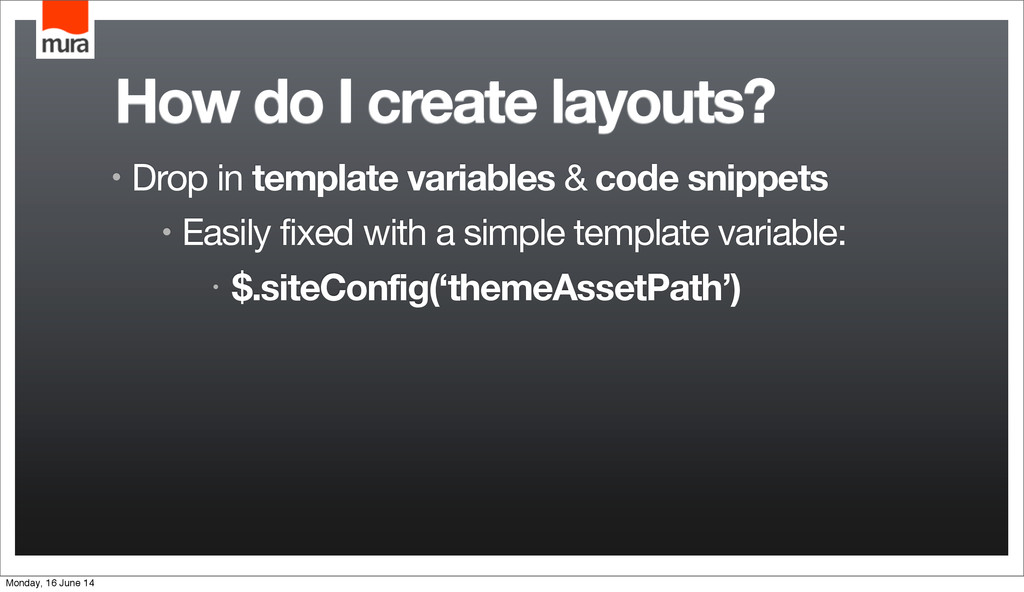The height and width of the screenshot is (592, 1024).
Task: Click the question mark in the title
Action: click(758, 101)
